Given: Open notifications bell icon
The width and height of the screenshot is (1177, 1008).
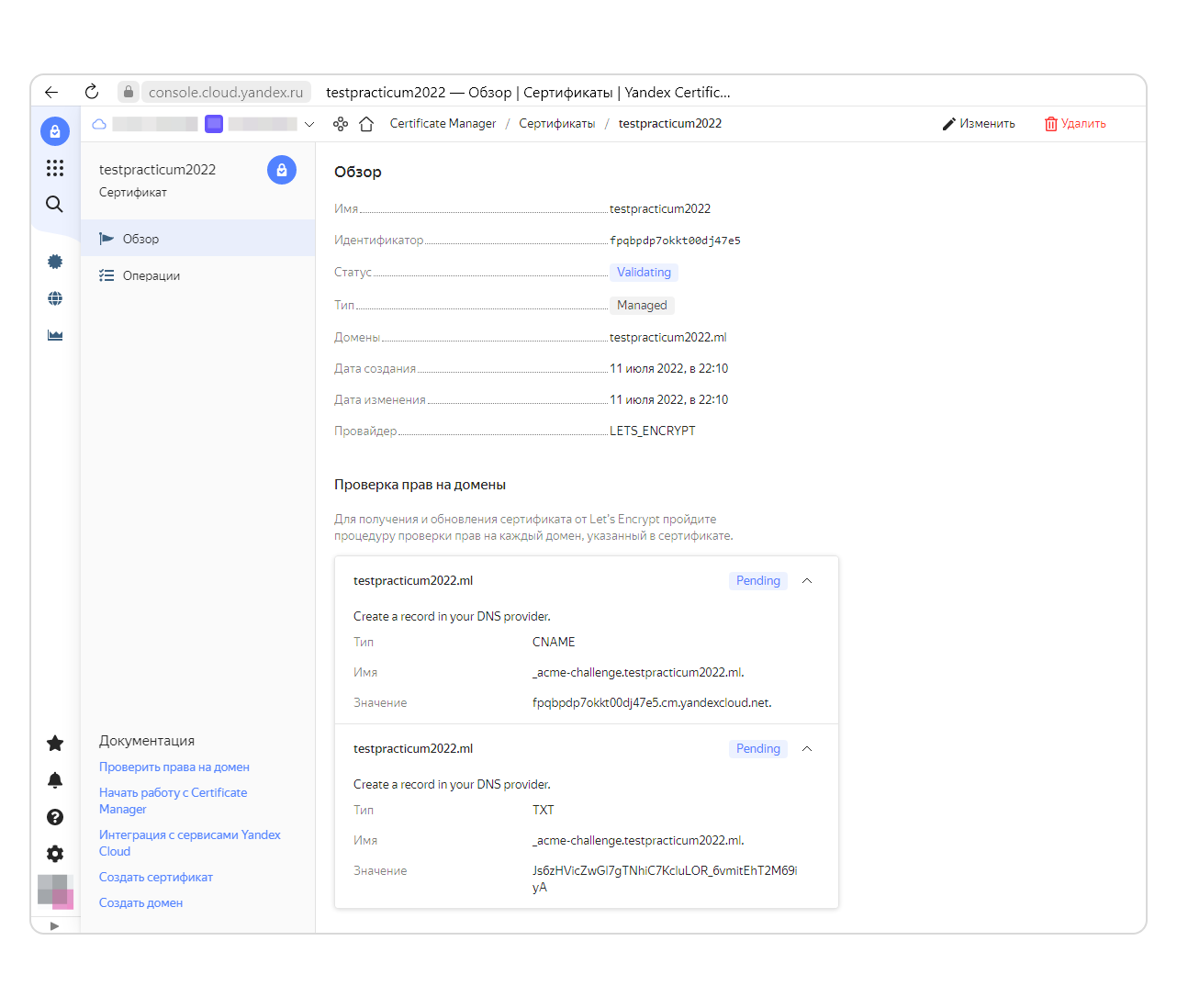Looking at the screenshot, I should (x=55, y=780).
